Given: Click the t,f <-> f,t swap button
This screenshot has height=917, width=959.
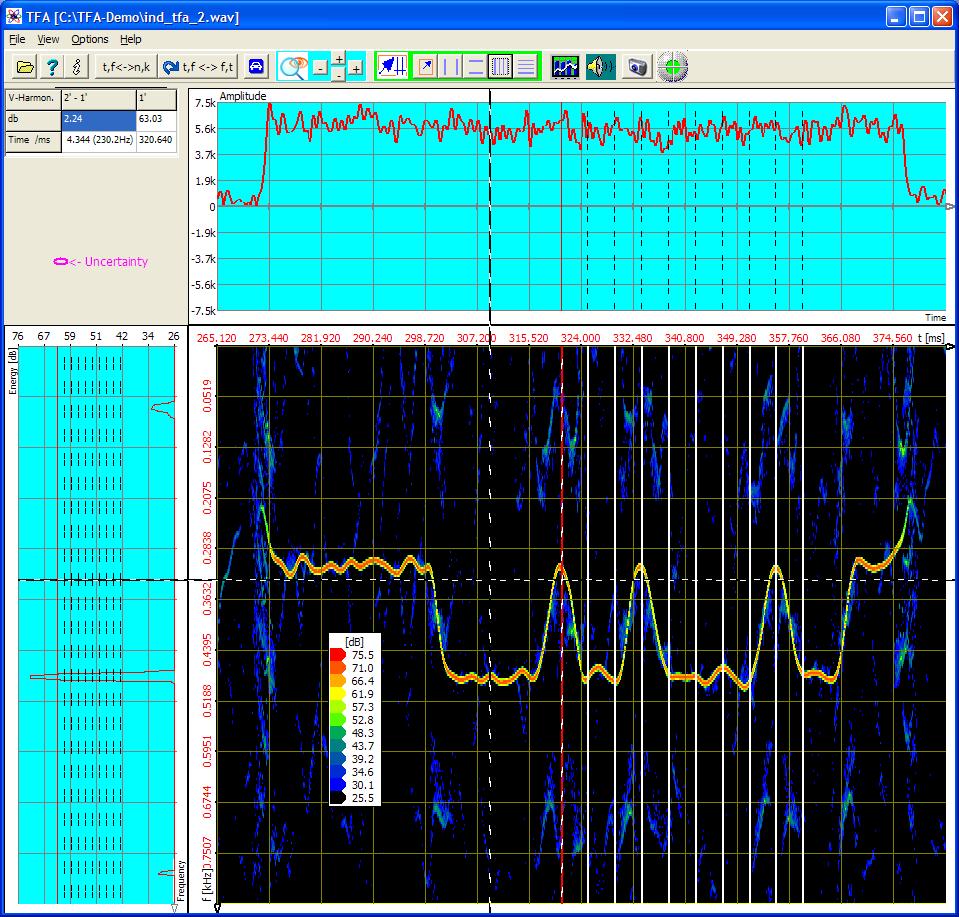Looking at the screenshot, I should [199, 67].
